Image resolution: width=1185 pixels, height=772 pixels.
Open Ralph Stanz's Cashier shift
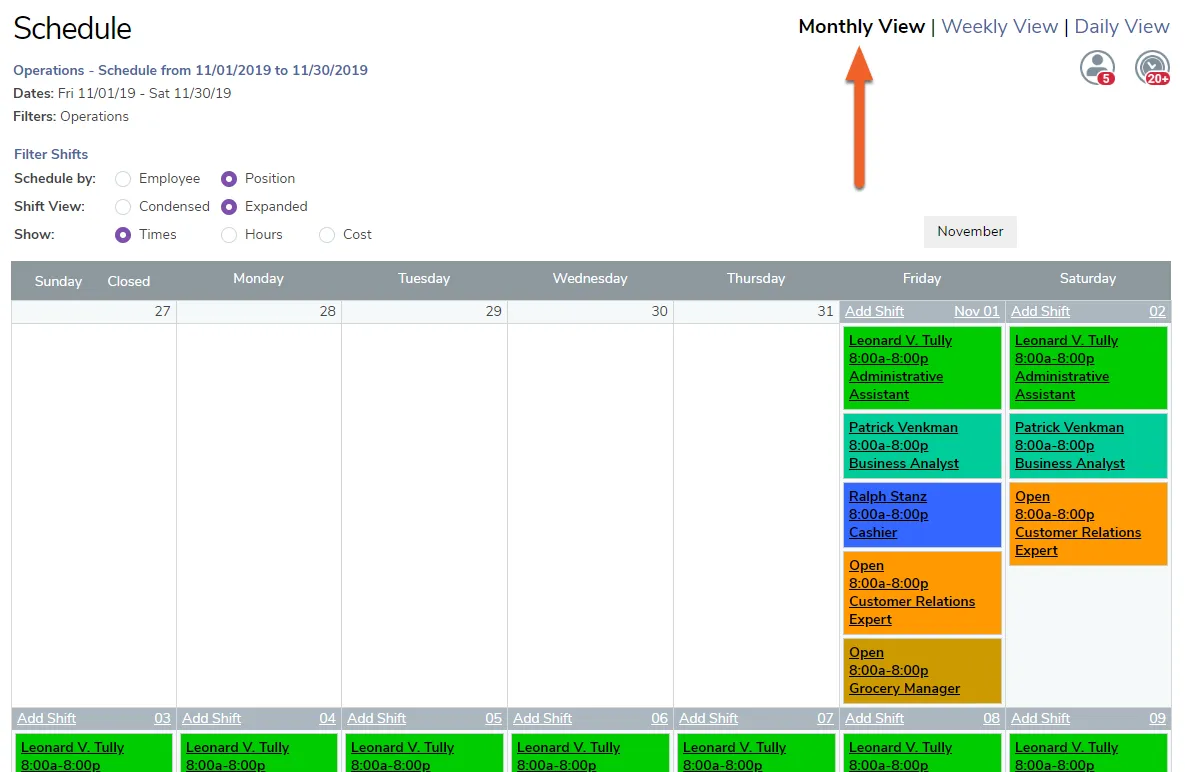pos(922,514)
